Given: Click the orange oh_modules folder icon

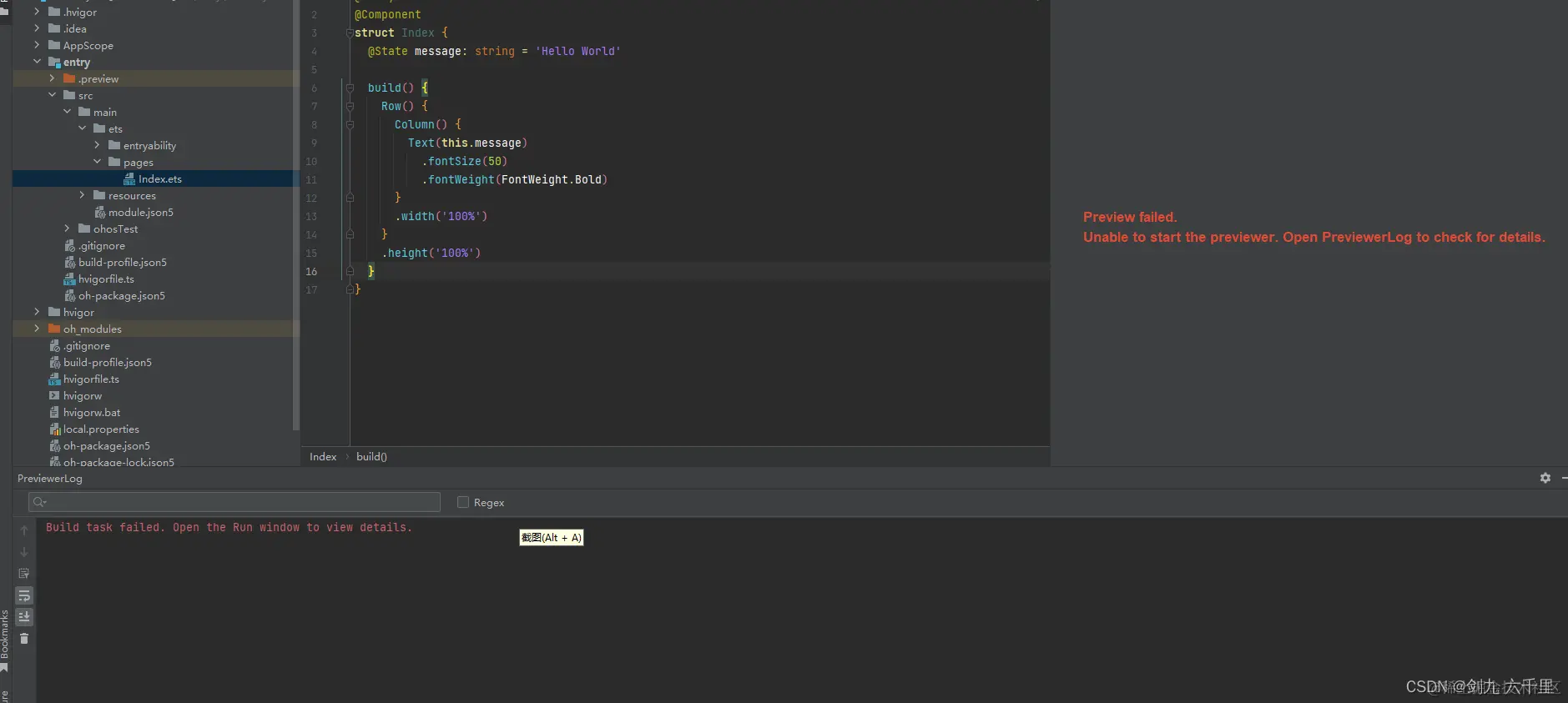Looking at the screenshot, I should 54,329.
